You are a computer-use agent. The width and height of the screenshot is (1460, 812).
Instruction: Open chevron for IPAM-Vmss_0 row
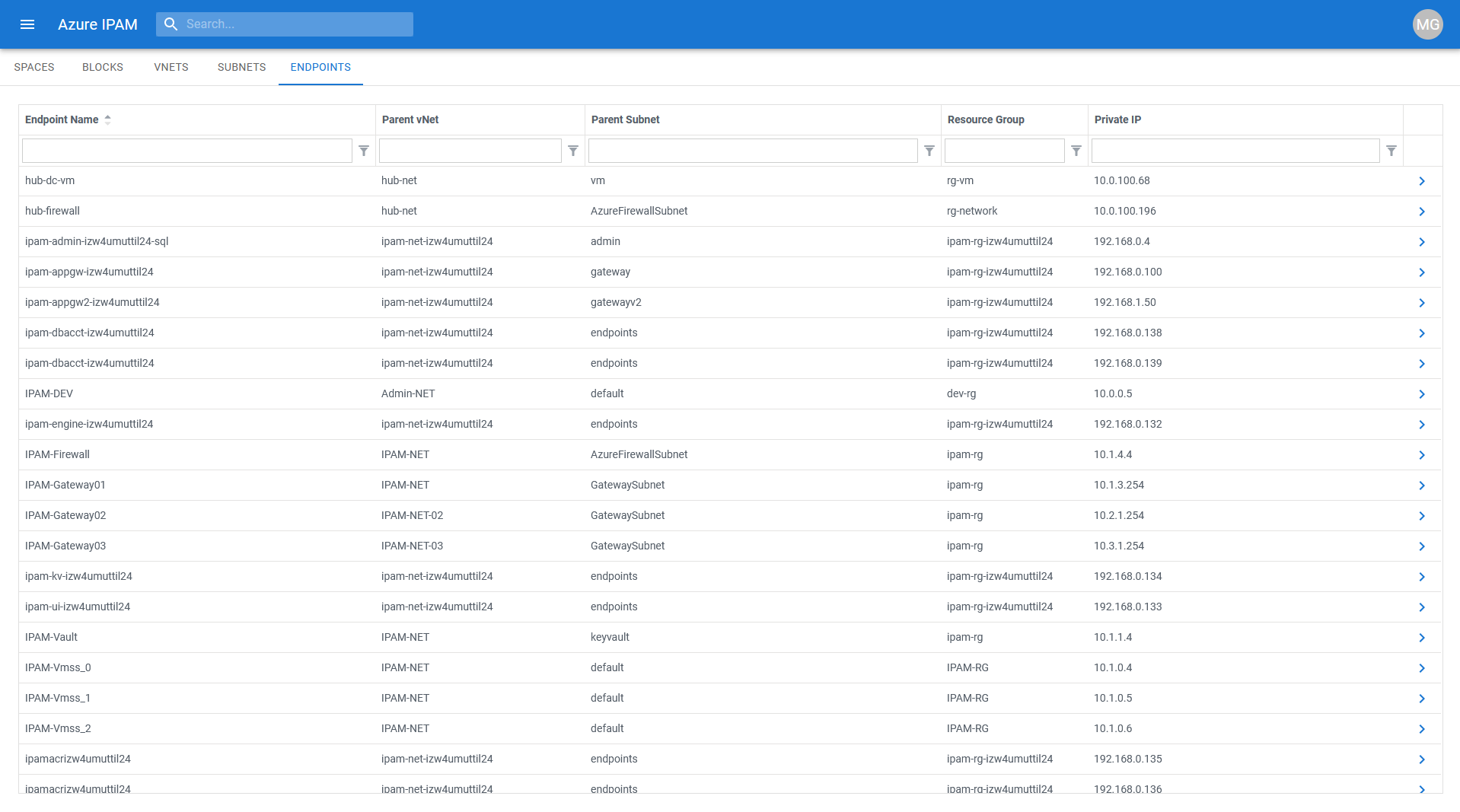[x=1422, y=668]
